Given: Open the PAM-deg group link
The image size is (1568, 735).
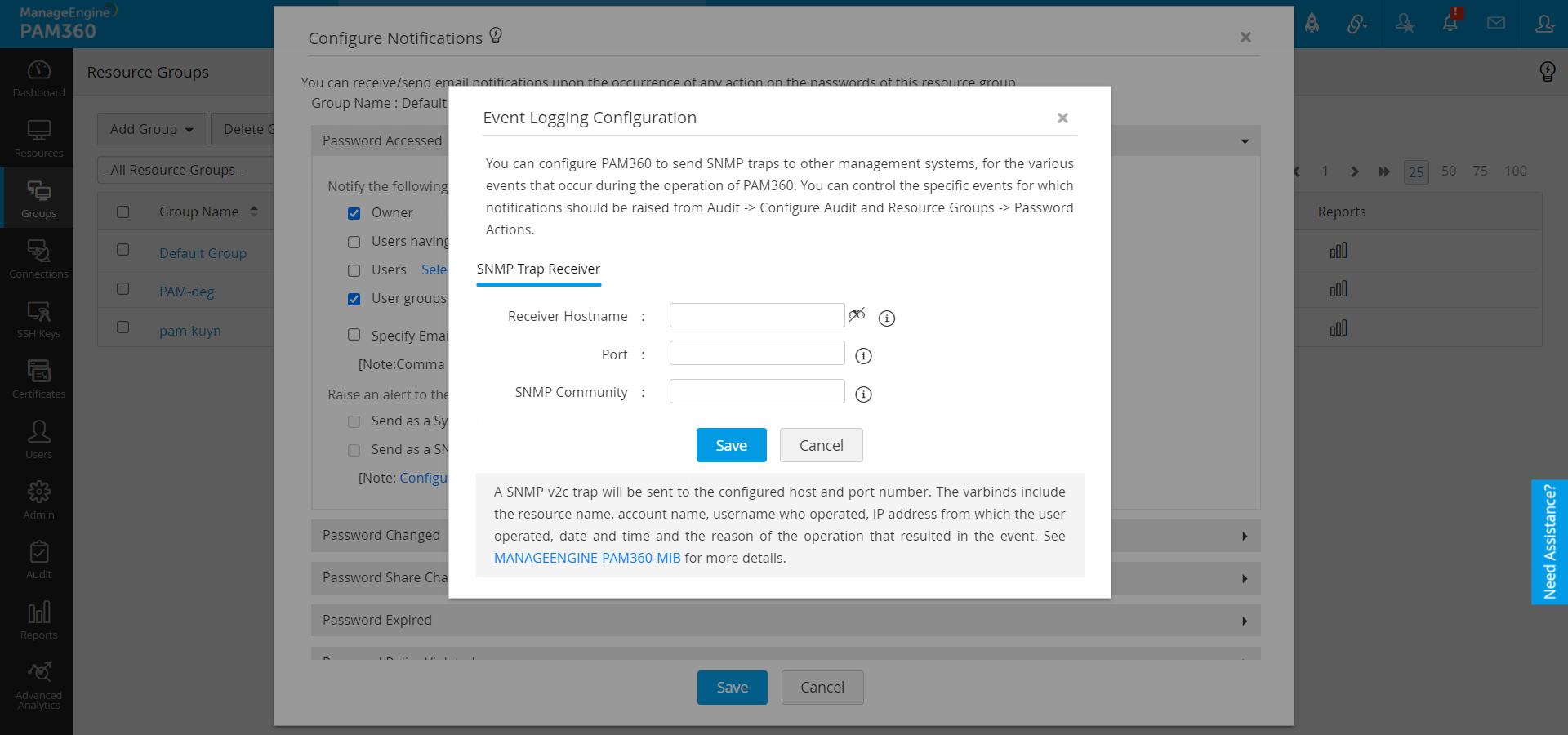Looking at the screenshot, I should [187, 292].
